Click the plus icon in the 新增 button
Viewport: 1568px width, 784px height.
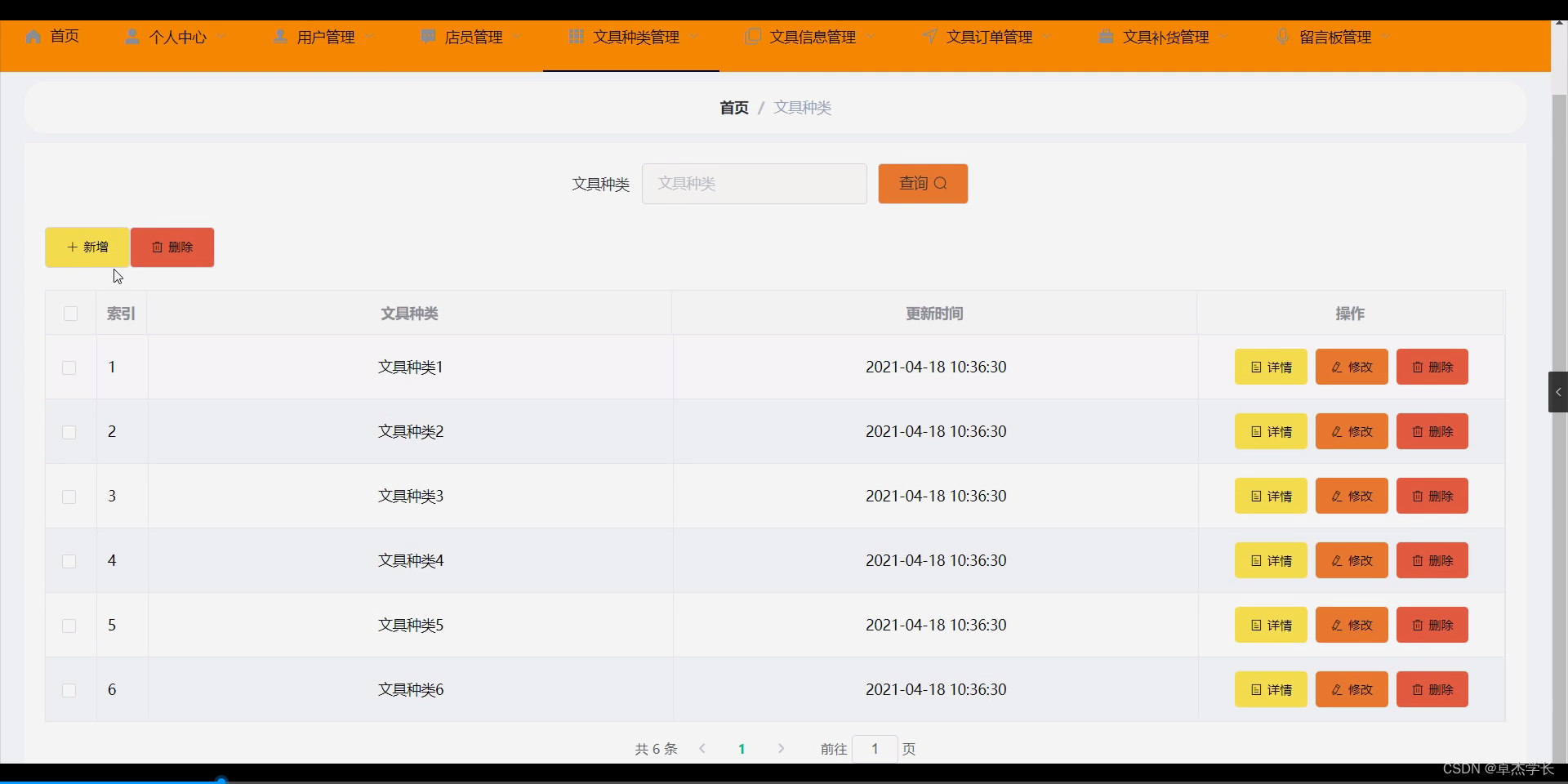tap(72, 247)
